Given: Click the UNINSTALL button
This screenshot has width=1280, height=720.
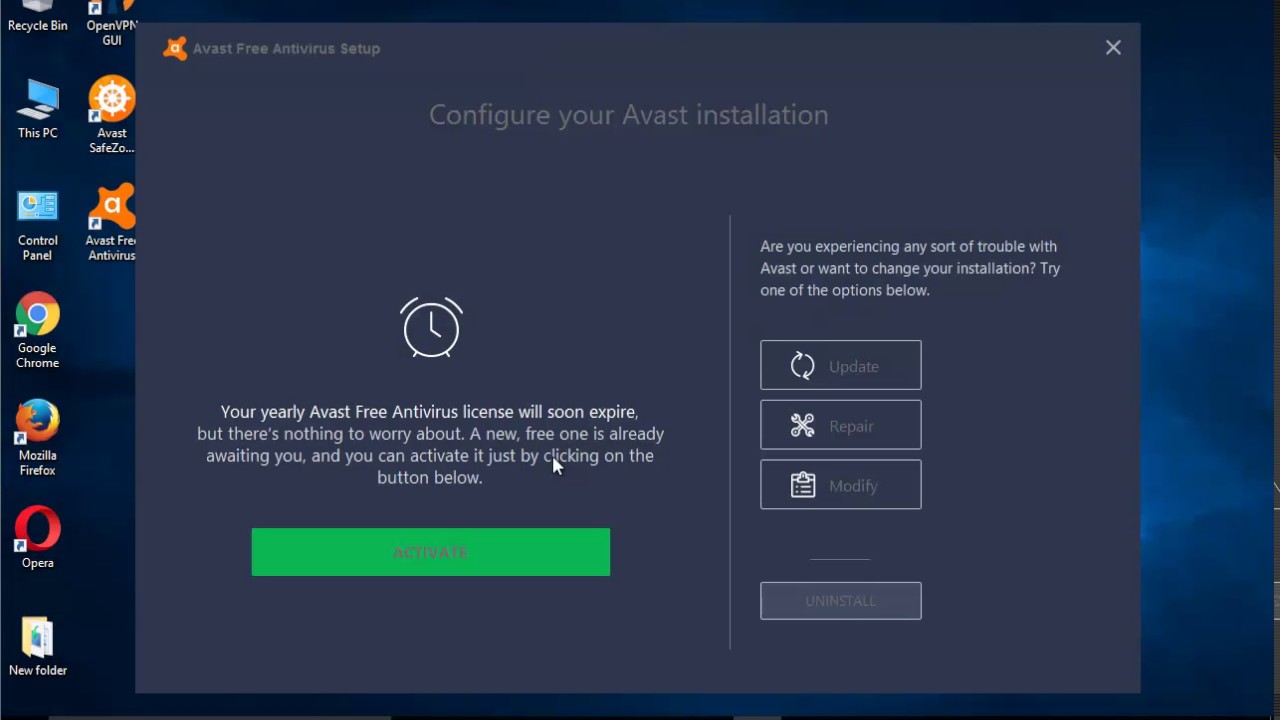Looking at the screenshot, I should [840, 601].
